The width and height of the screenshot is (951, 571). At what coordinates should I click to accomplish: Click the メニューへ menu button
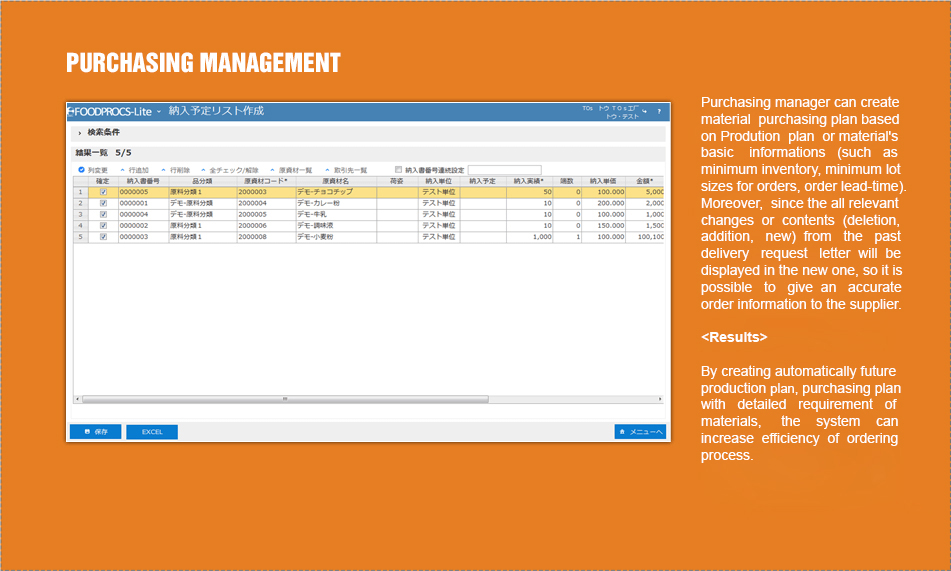click(x=640, y=432)
